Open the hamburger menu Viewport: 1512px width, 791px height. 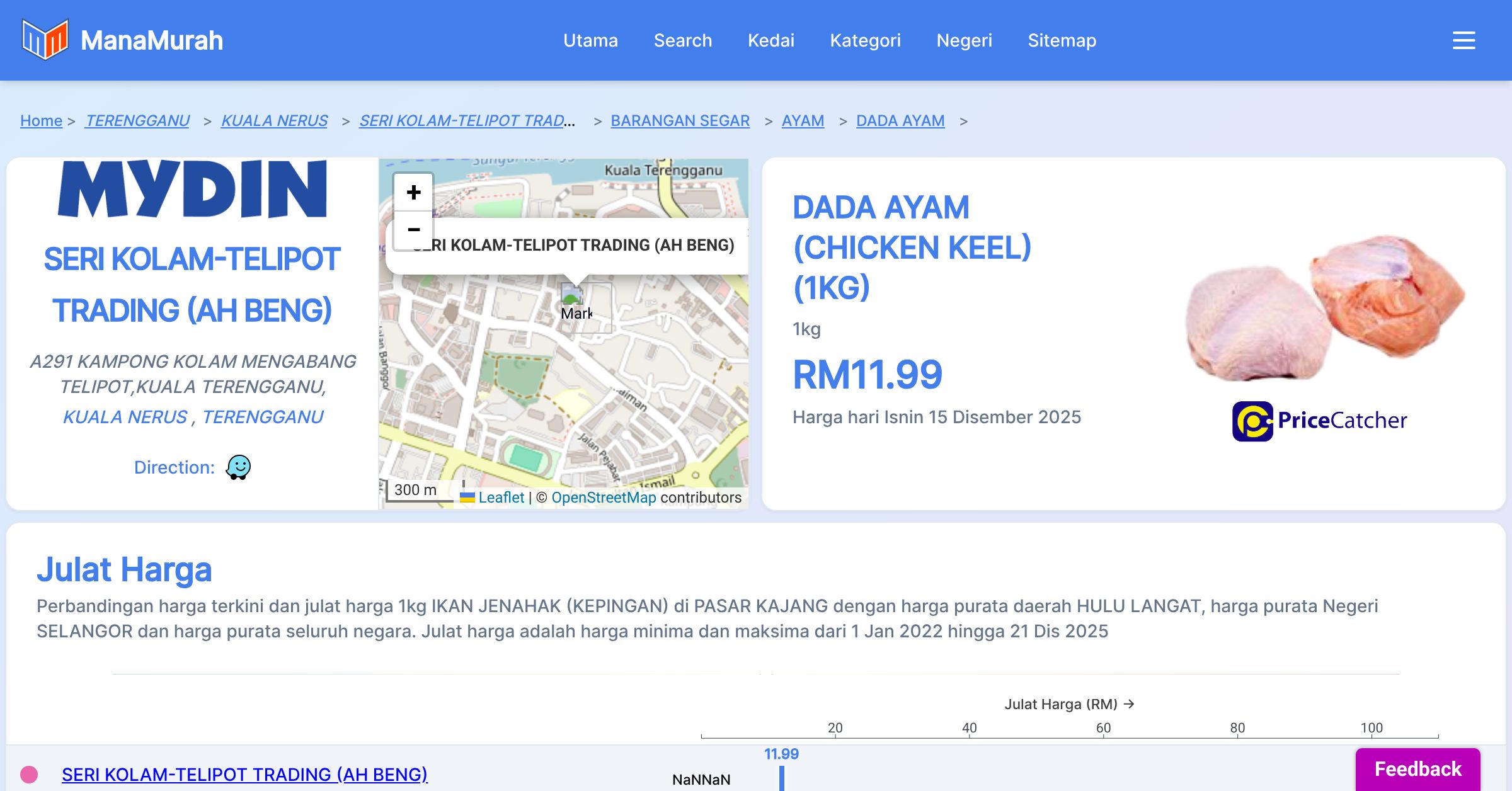[x=1463, y=40]
